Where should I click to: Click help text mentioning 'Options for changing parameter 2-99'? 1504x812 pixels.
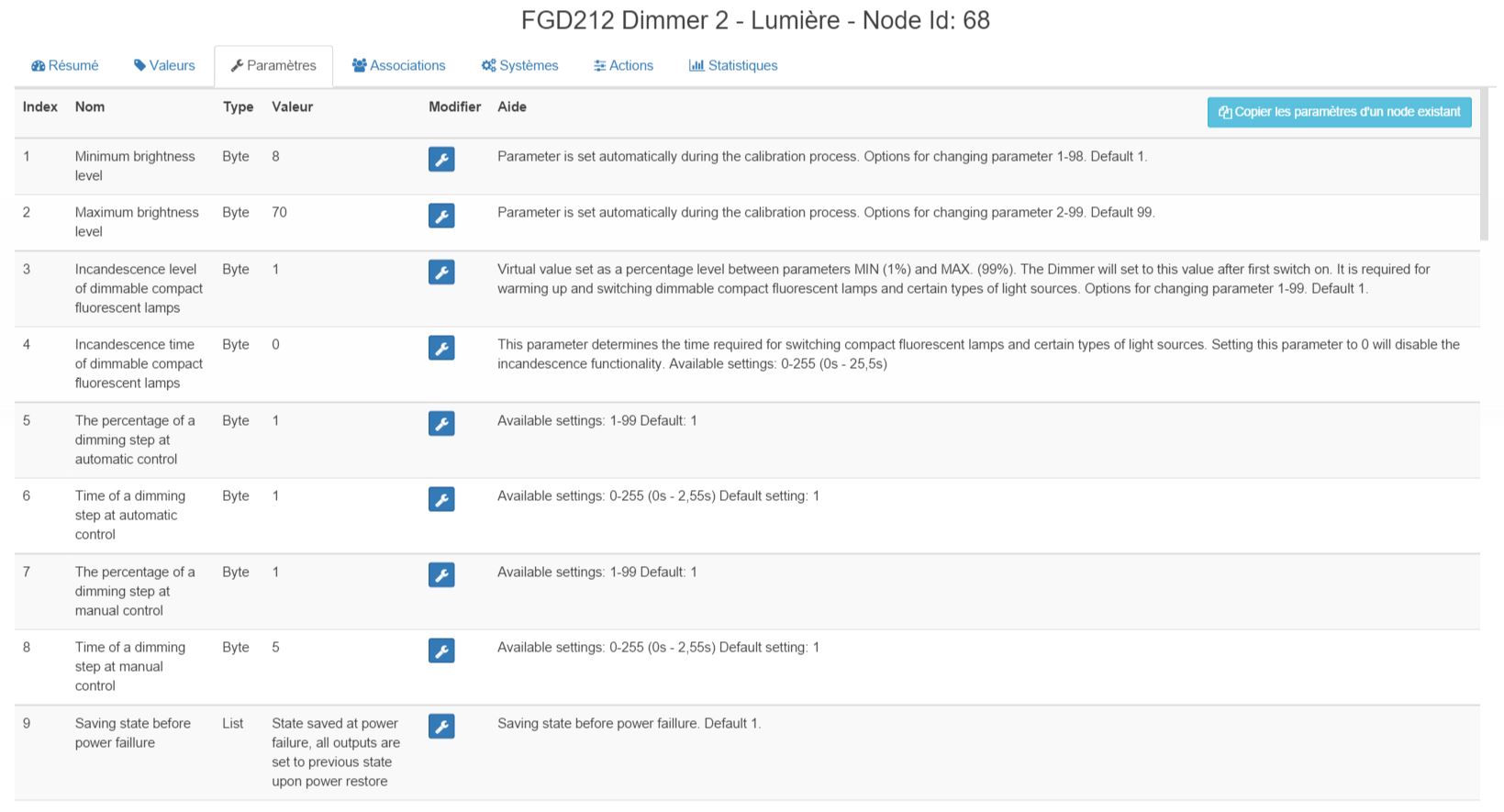(x=826, y=213)
